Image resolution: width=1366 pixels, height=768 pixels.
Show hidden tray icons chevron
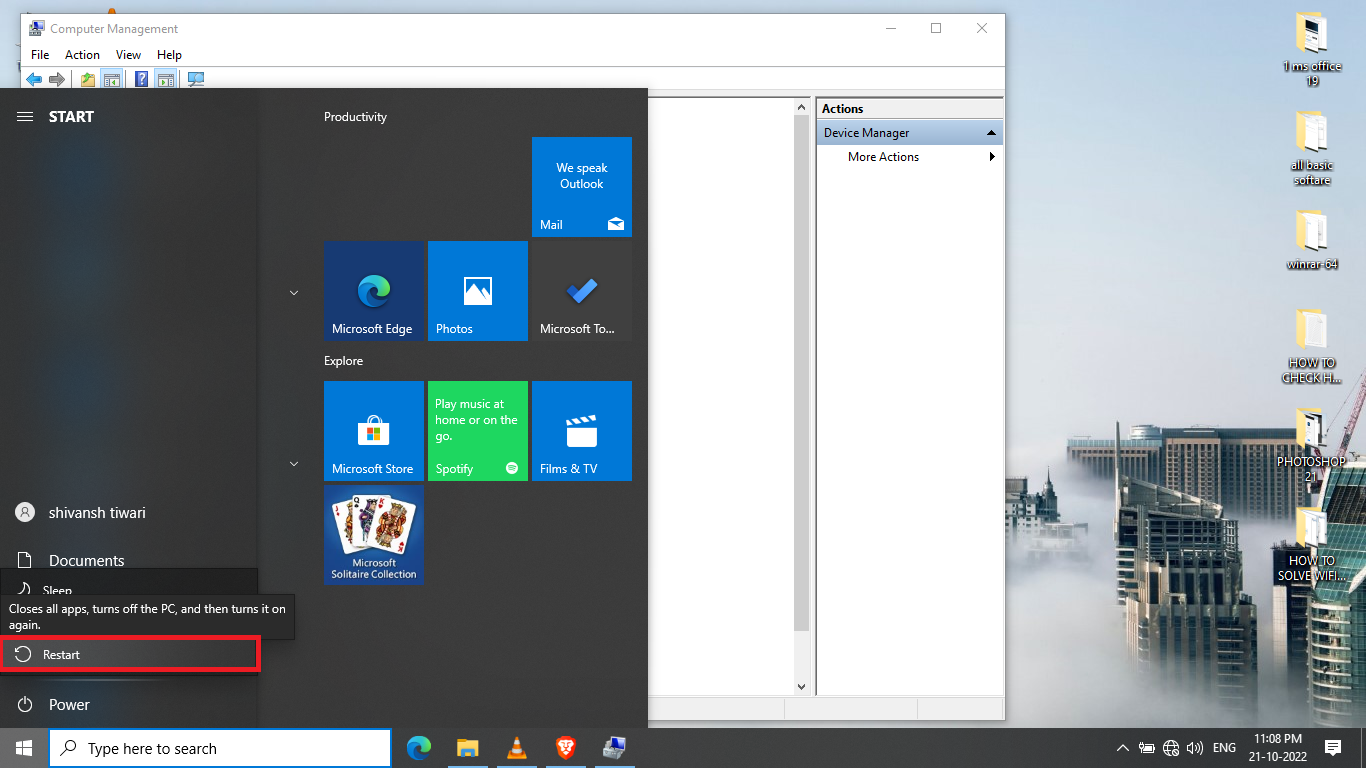click(x=1122, y=748)
